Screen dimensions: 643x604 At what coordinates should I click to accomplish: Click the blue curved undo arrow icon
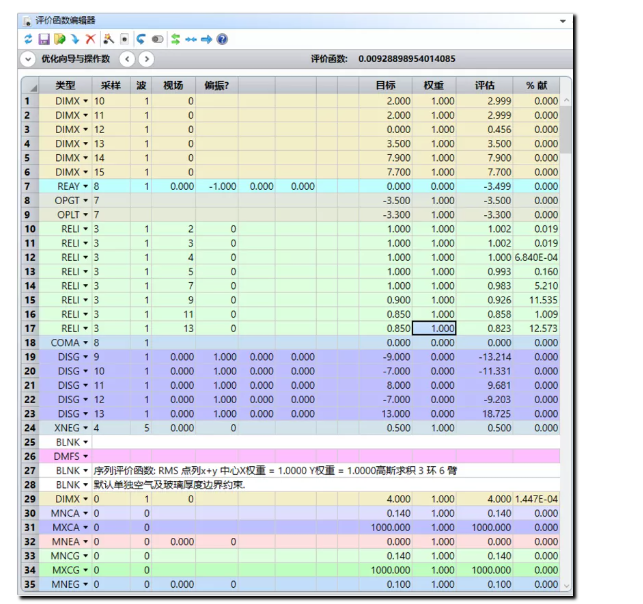[141, 39]
